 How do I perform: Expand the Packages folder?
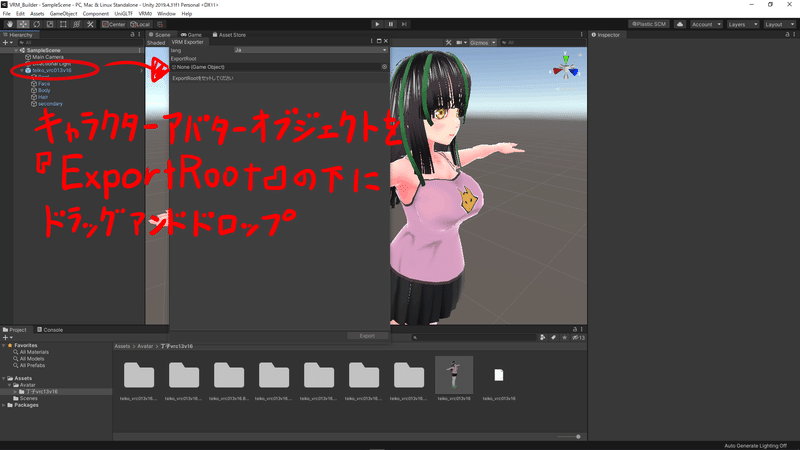(x=4, y=405)
